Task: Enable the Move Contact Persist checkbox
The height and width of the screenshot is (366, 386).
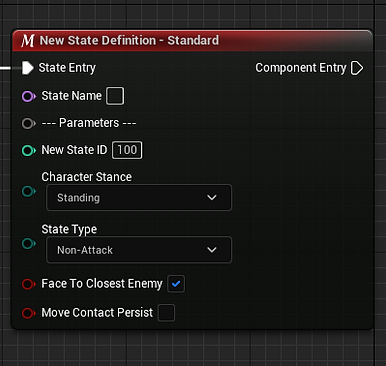Action: 166,313
